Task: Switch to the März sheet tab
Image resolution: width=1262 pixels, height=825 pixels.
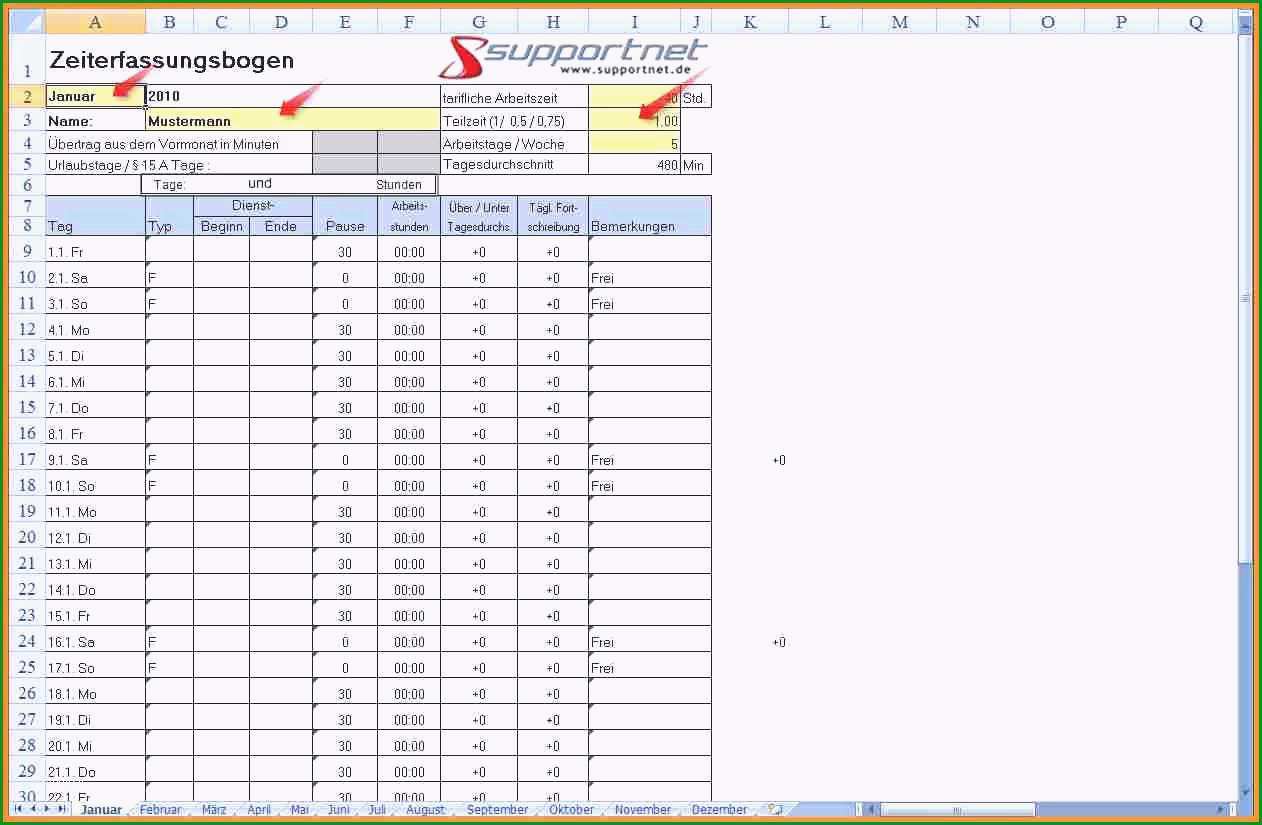Action: click(x=214, y=810)
